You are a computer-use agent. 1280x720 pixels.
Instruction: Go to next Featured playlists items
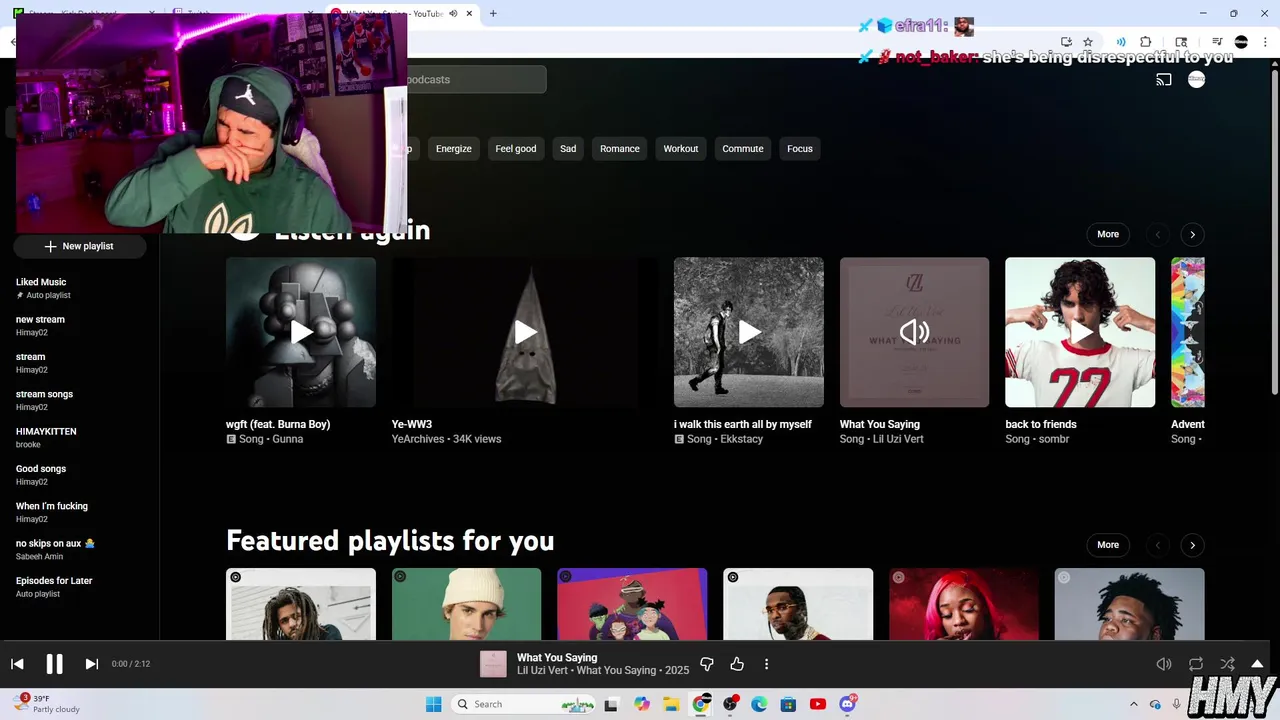pyautogui.click(x=1192, y=545)
